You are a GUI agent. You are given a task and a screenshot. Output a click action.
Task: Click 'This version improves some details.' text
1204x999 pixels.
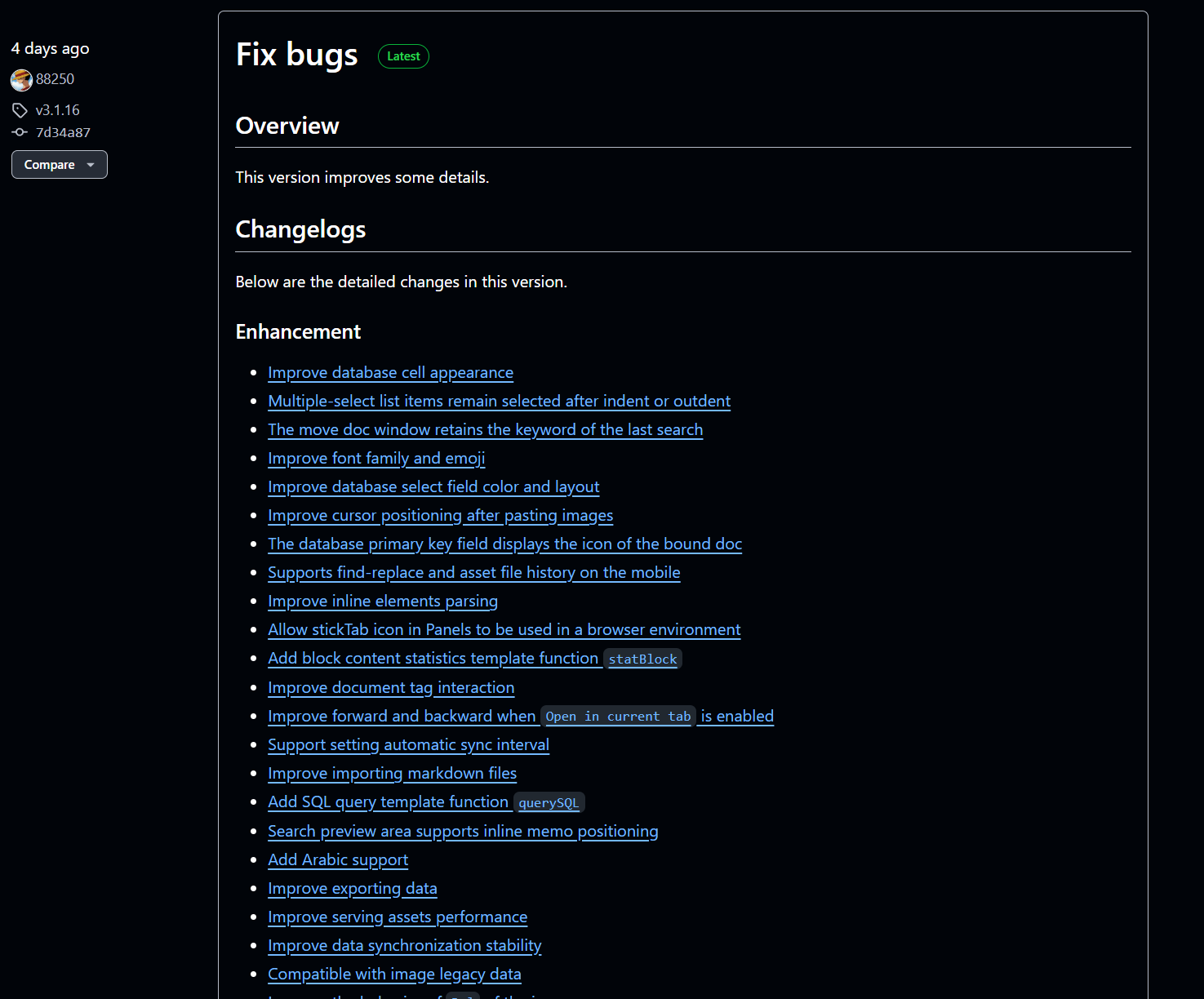pos(362,178)
